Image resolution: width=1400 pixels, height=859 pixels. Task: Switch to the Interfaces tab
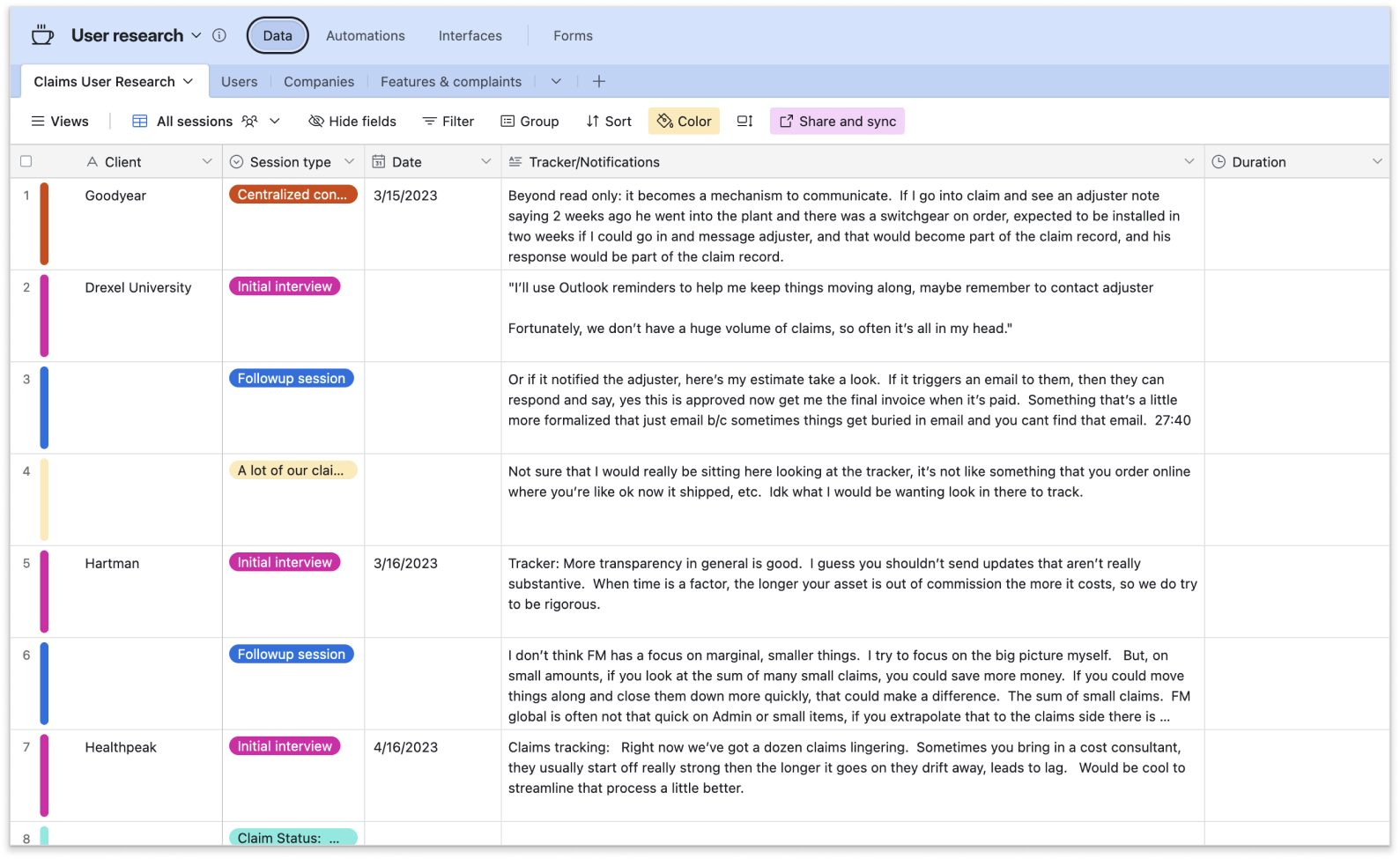(470, 35)
